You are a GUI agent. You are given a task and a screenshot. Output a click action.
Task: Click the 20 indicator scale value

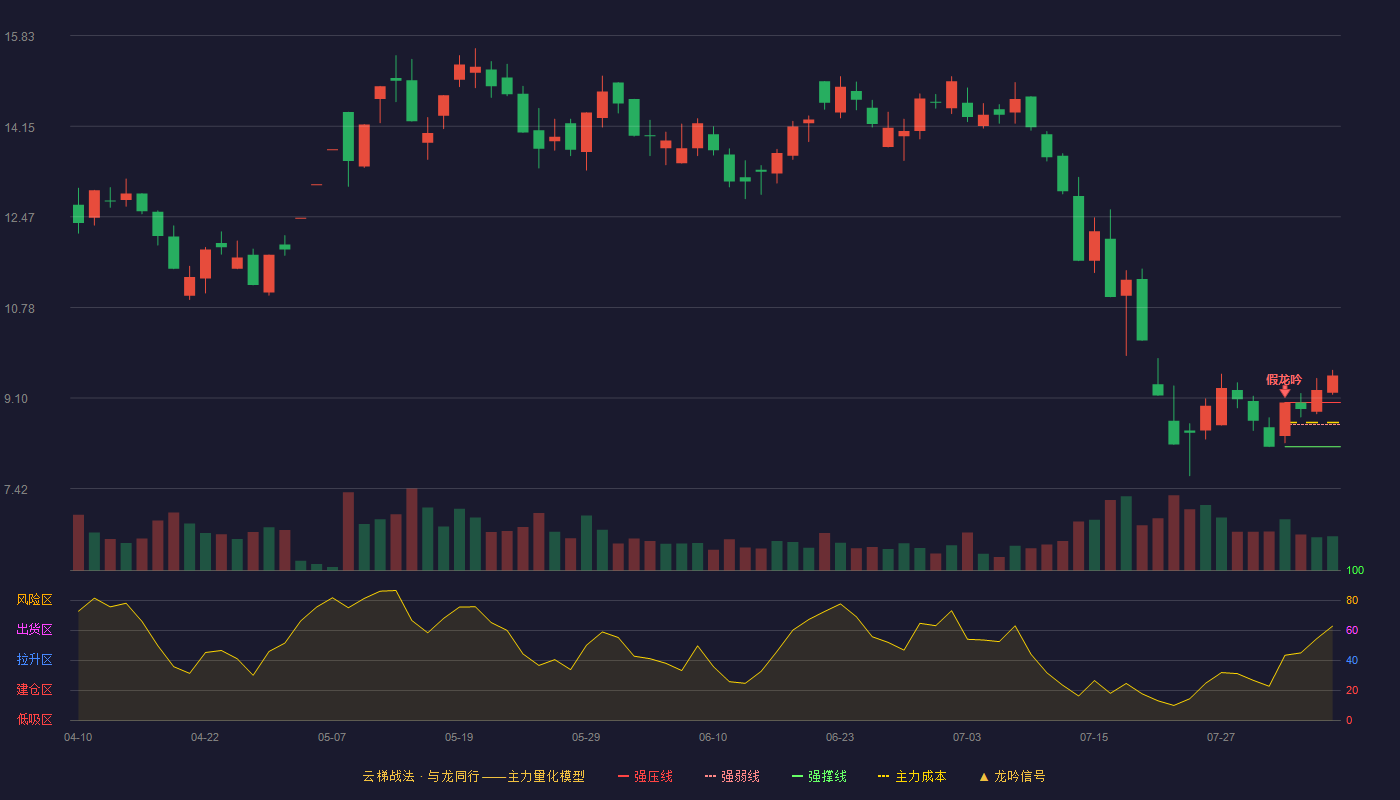pos(1352,690)
